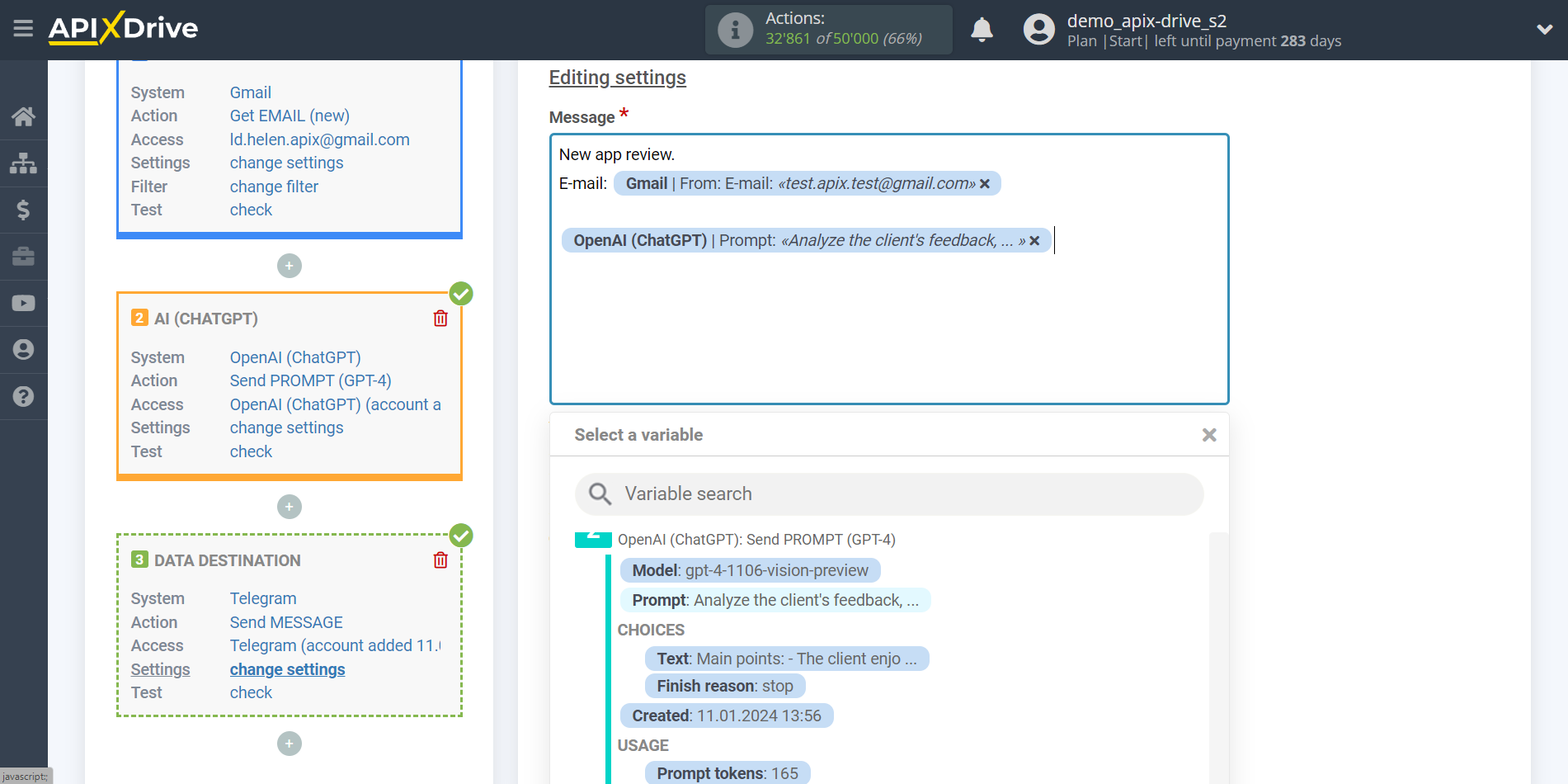This screenshot has width=1568, height=784.
Task: Click the user avatar icon
Action: point(1038,30)
